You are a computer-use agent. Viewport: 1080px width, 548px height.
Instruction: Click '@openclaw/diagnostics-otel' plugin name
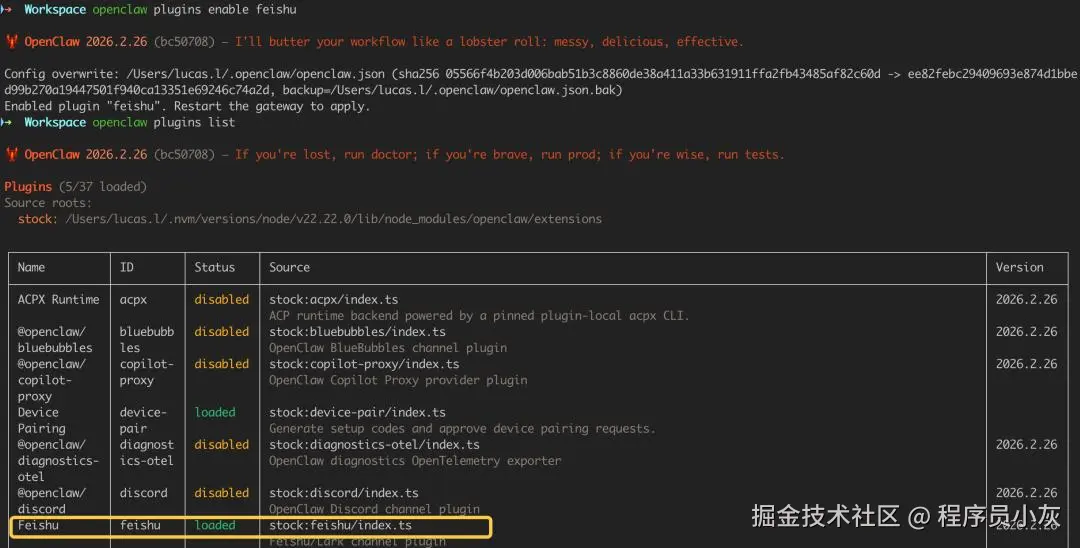tap(59, 461)
